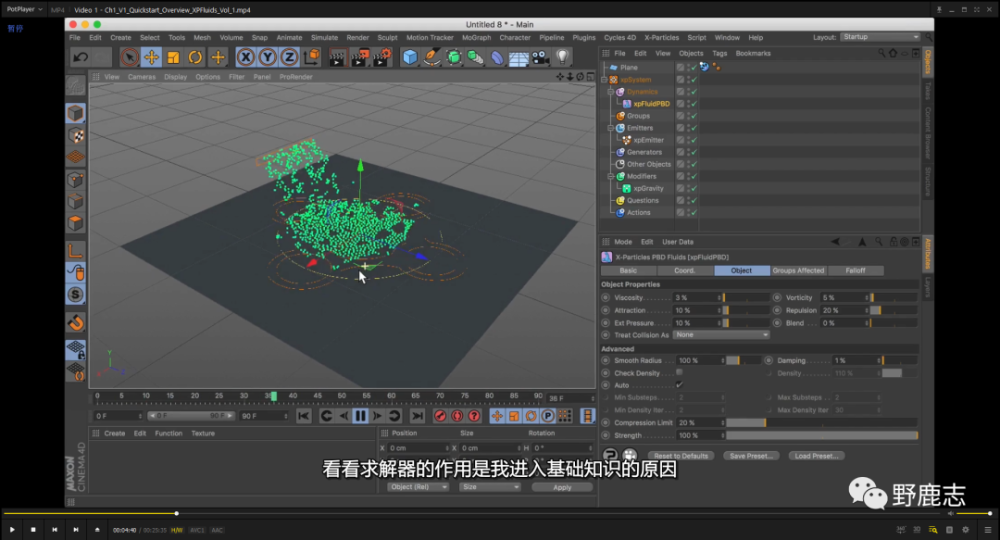Uncheck the Auto checkbox
Screen dimensions: 1000x540
679,385
